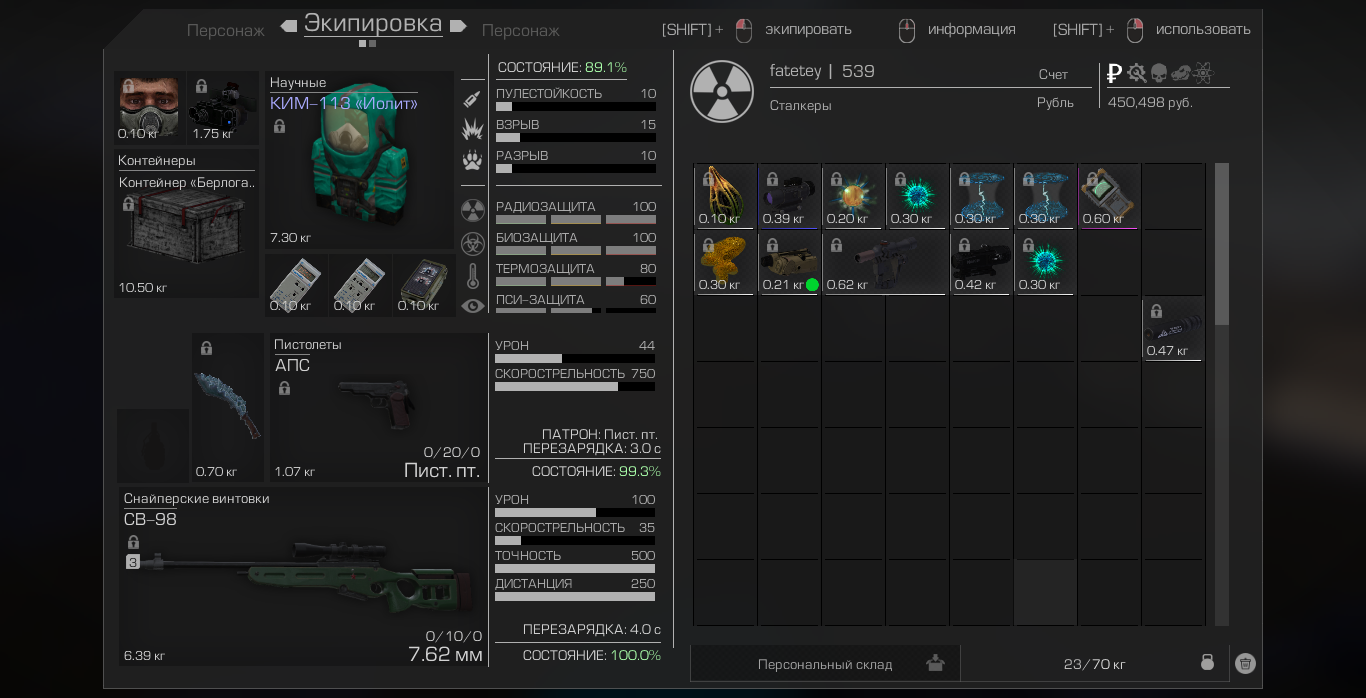The image size is (1366, 698).
Task: Click the blue crystal knife slot
Action: pyautogui.click(x=228, y=408)
